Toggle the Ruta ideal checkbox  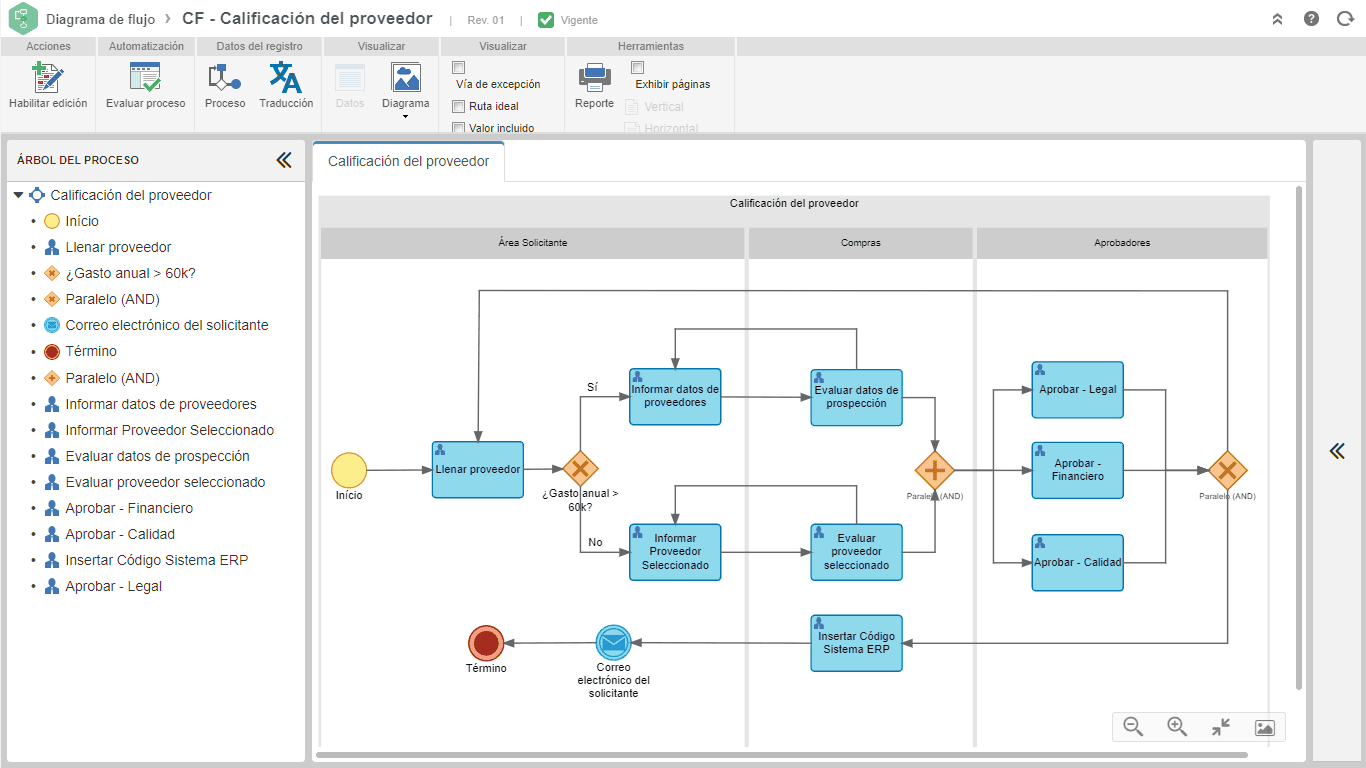pos(459,106)
